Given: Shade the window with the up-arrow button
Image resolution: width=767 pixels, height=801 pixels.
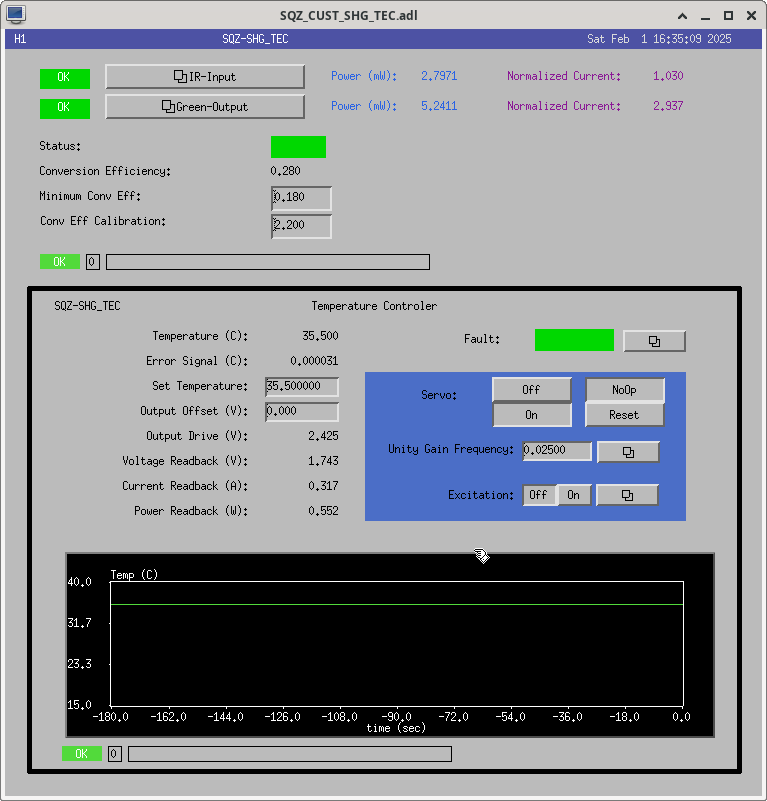Looking at the screenshot, I should pyautogui.click(x=682, y=16).
